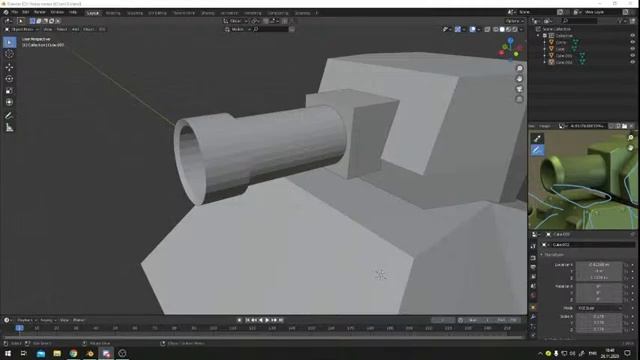
Task: Select the Scale tool
Action: [x=9, y=91]
